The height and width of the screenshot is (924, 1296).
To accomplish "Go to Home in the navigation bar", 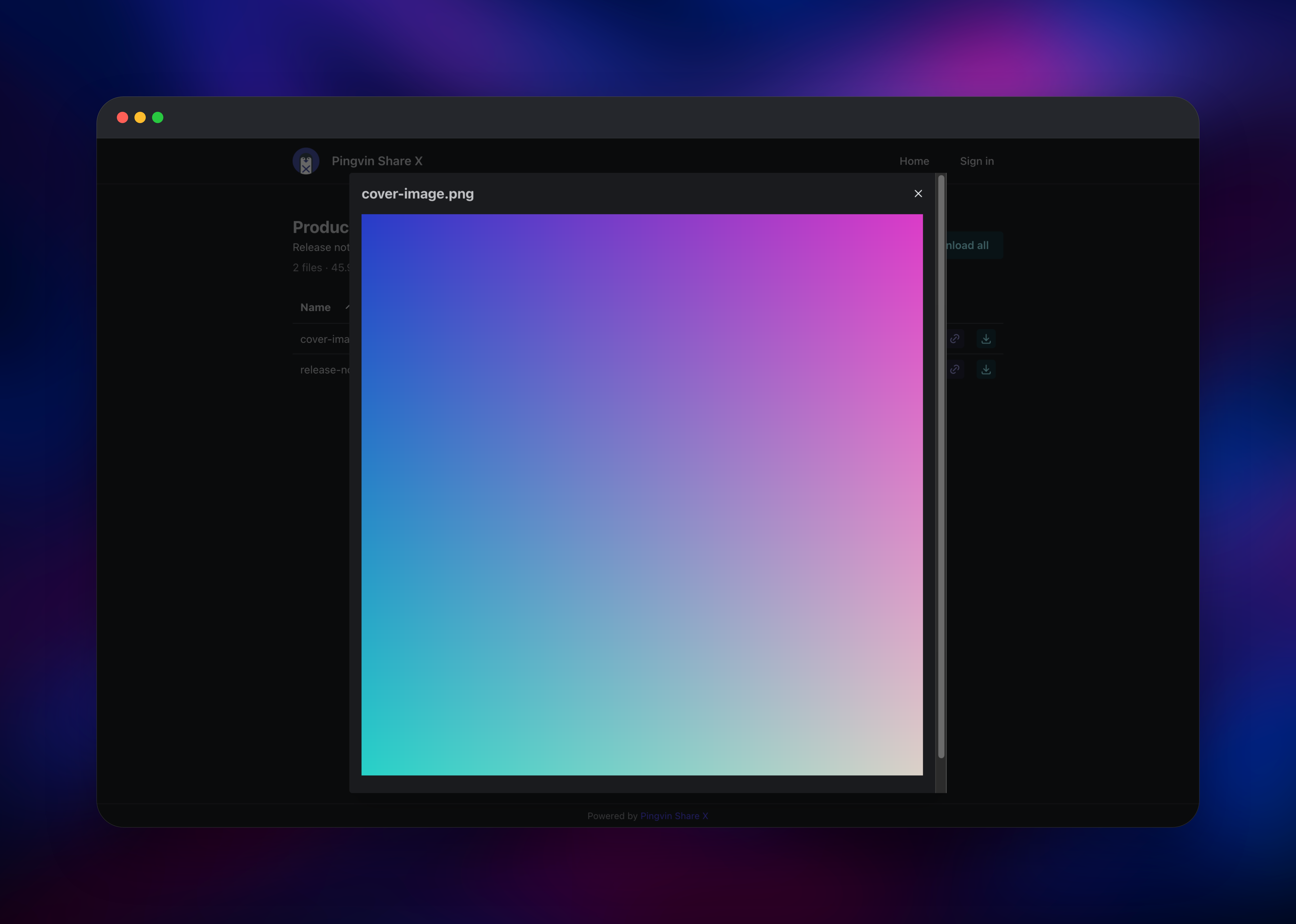I will point(914,161).
